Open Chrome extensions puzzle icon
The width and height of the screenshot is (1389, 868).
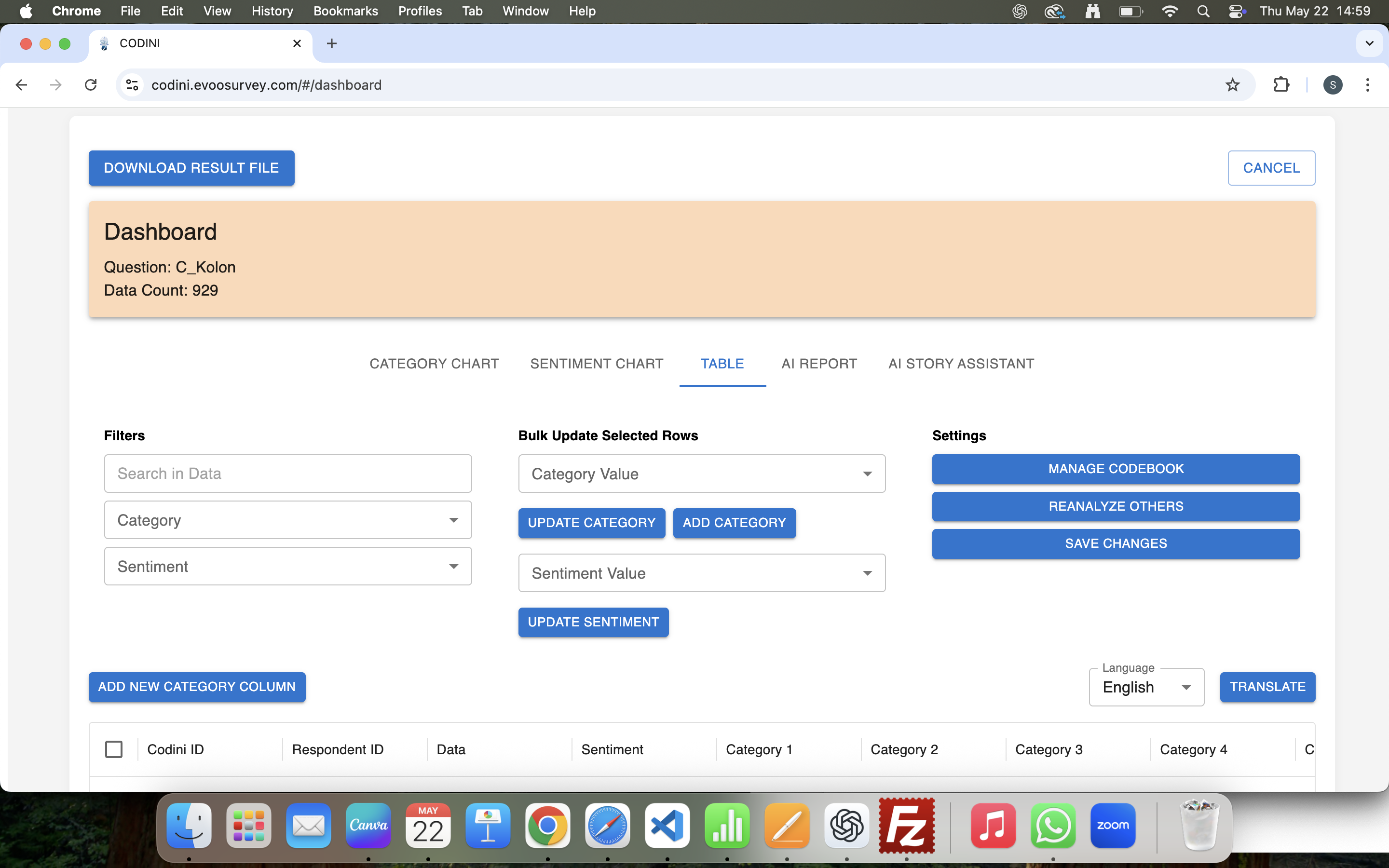(x=1281, y=85)
